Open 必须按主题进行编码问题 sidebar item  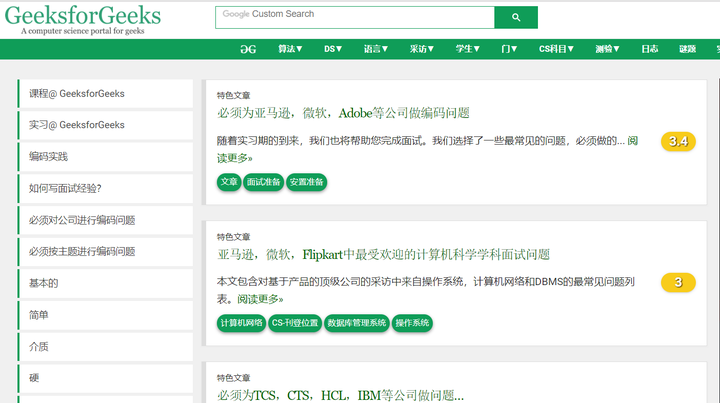pos(105,252)
